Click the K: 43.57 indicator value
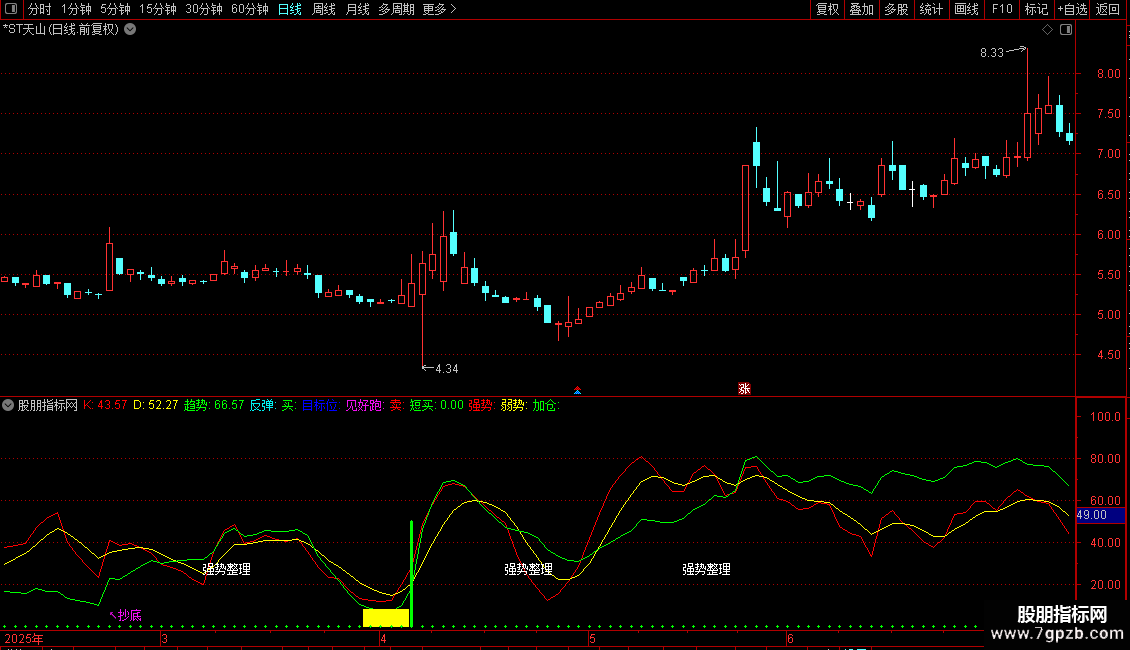 105,405
